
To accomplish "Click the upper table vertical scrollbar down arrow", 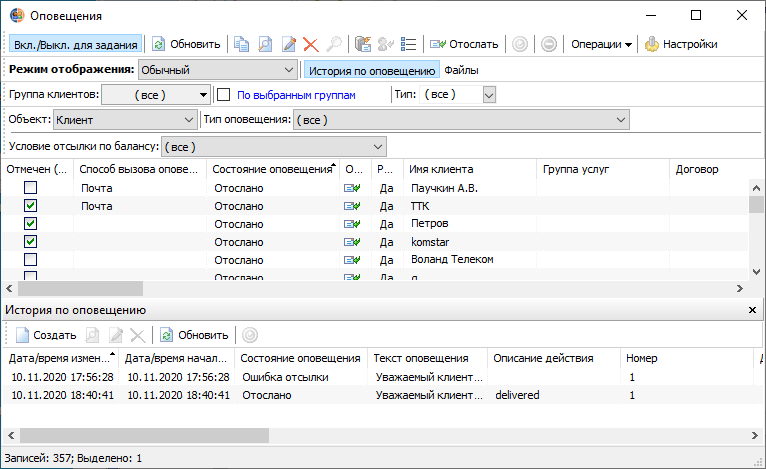I will coord(756,272).
